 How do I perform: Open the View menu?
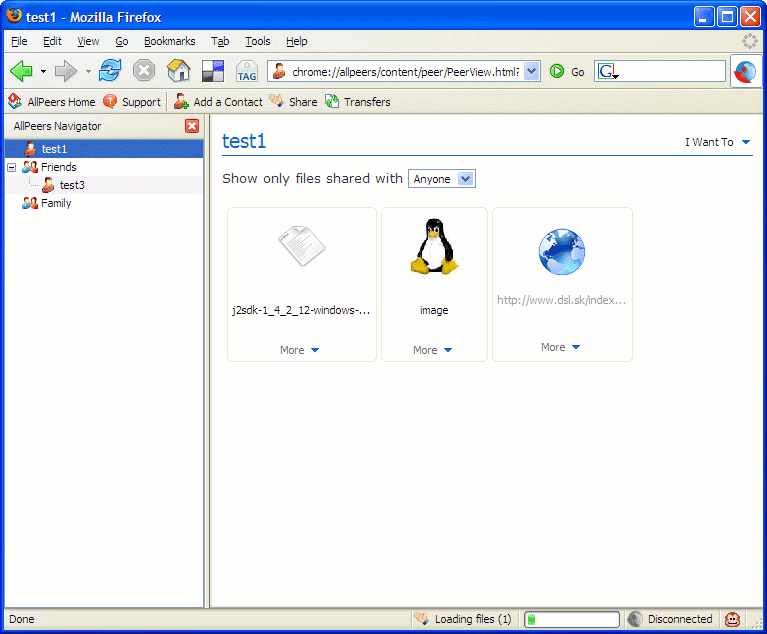(x=88, y=41)
